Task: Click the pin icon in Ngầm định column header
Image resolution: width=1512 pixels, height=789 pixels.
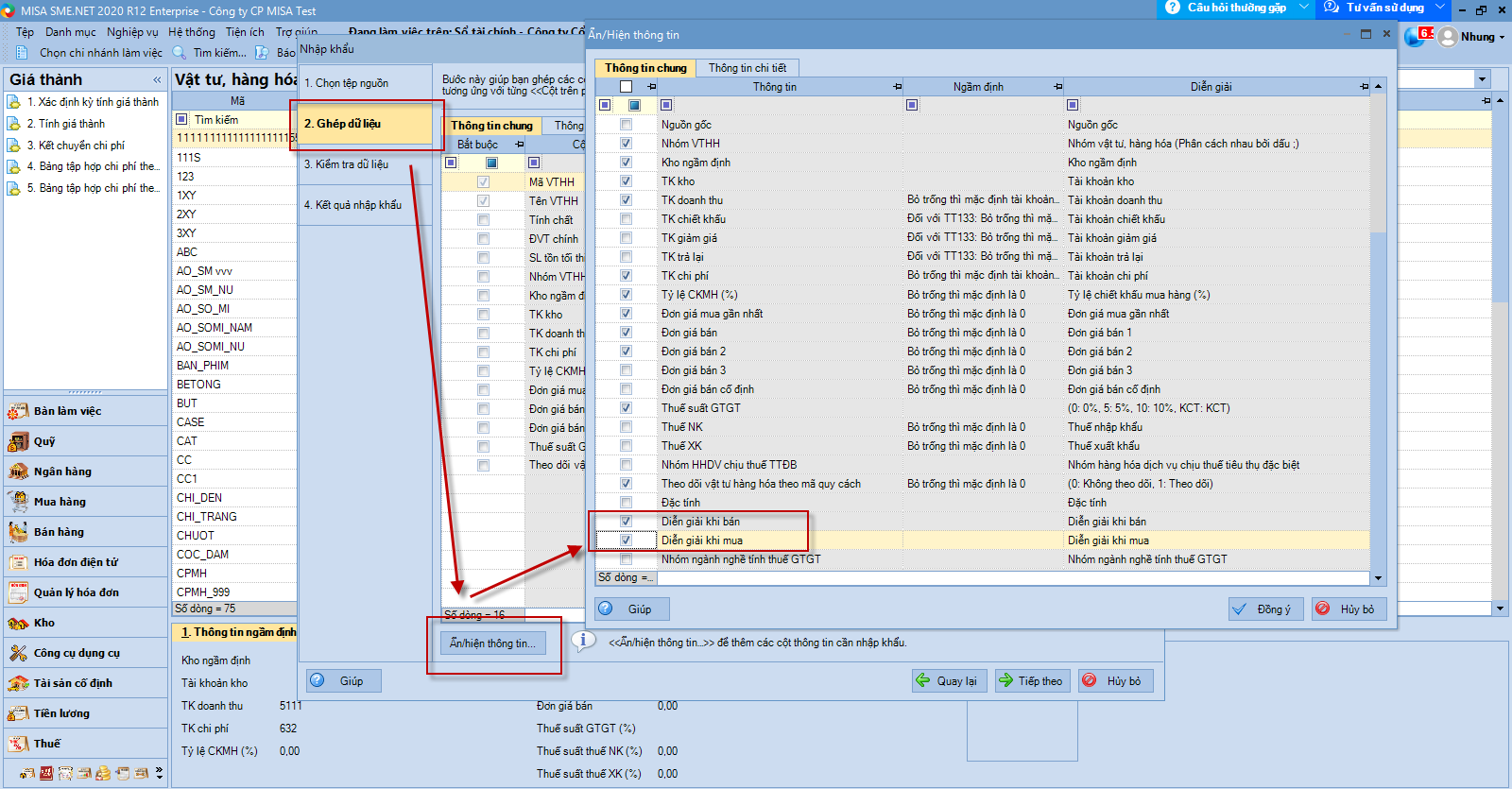Action: 1057,87
